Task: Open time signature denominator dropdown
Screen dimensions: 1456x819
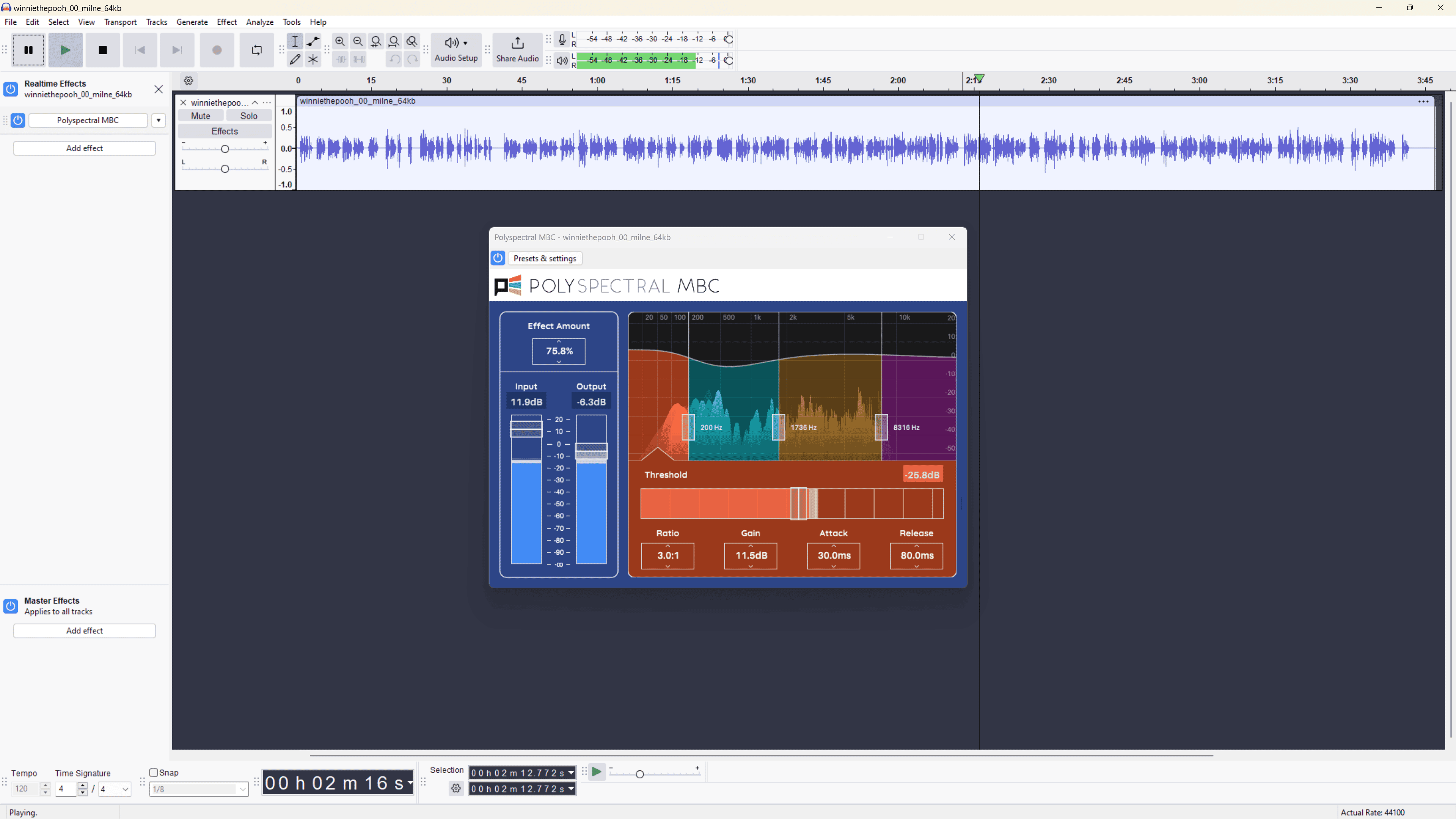Action: (x=125, y=789)
